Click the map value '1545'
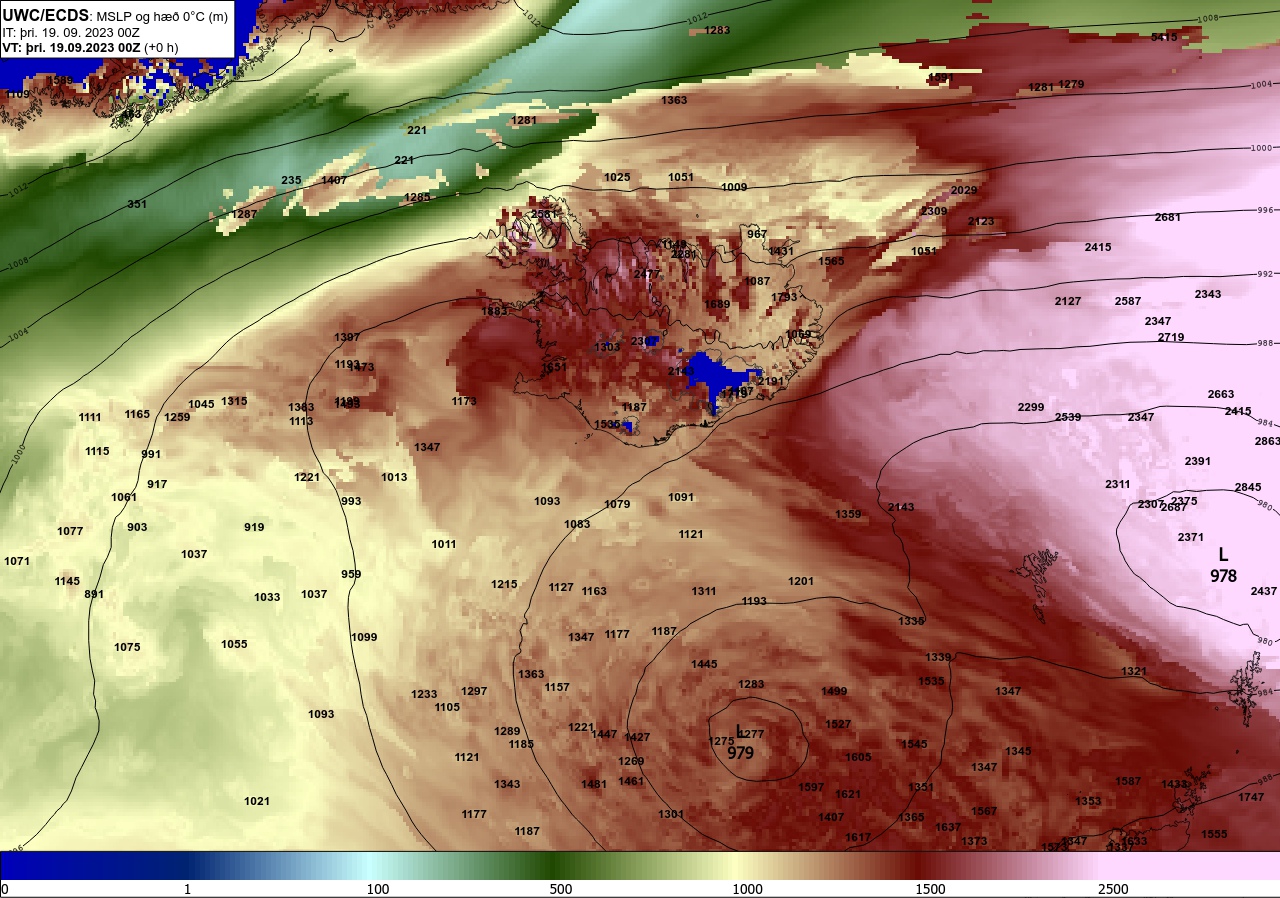 point(914,744)
